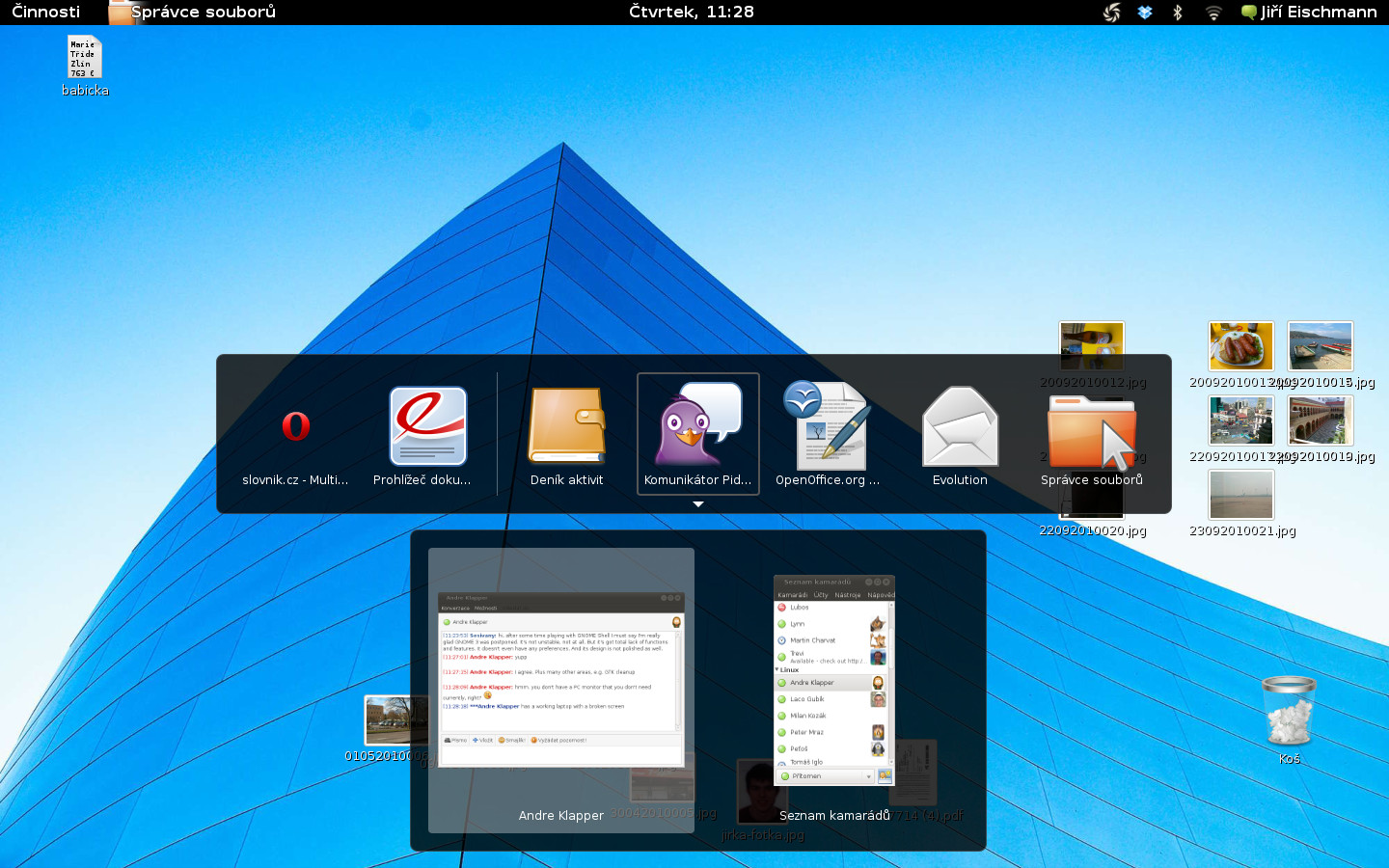Screen dimensions: 1389x868
Task: Open the food plate photo thumbnail
Action: 1241,346
